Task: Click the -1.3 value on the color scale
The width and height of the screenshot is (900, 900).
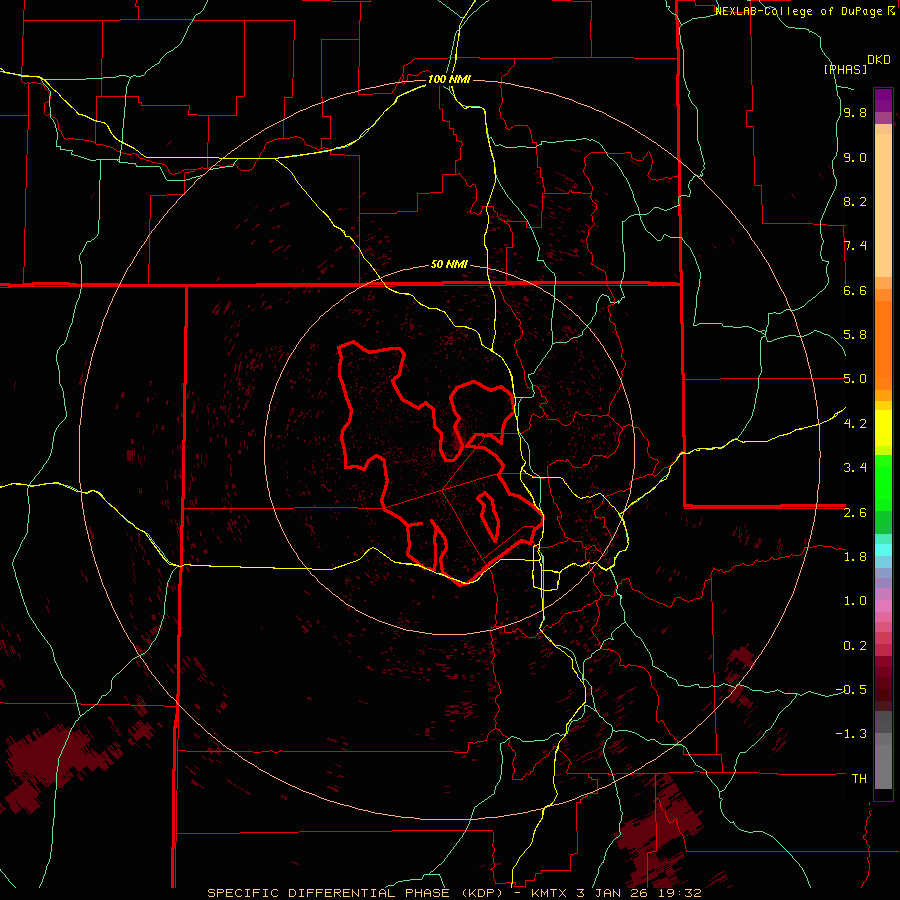Action: coord(851,734)
